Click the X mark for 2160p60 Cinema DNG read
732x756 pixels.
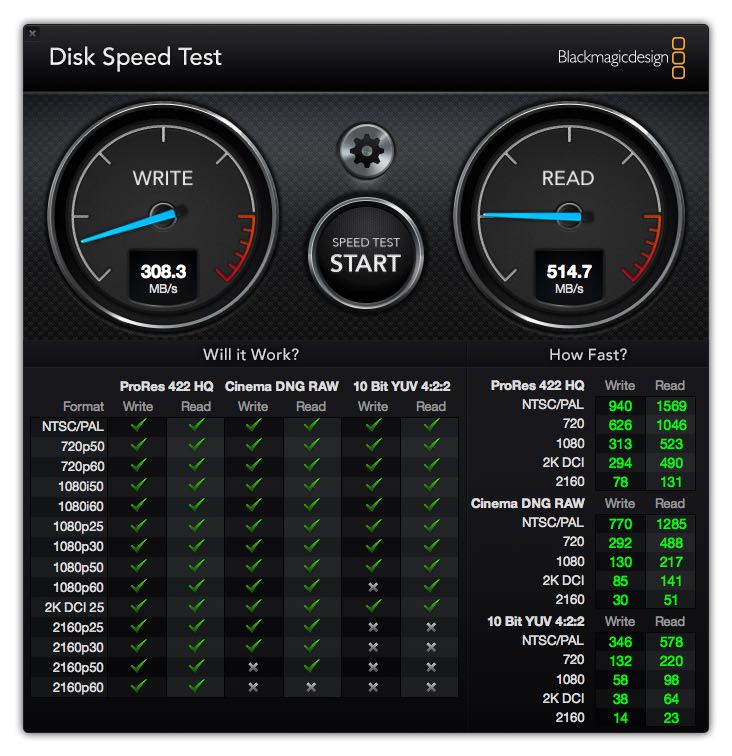[x=311, y=687]
